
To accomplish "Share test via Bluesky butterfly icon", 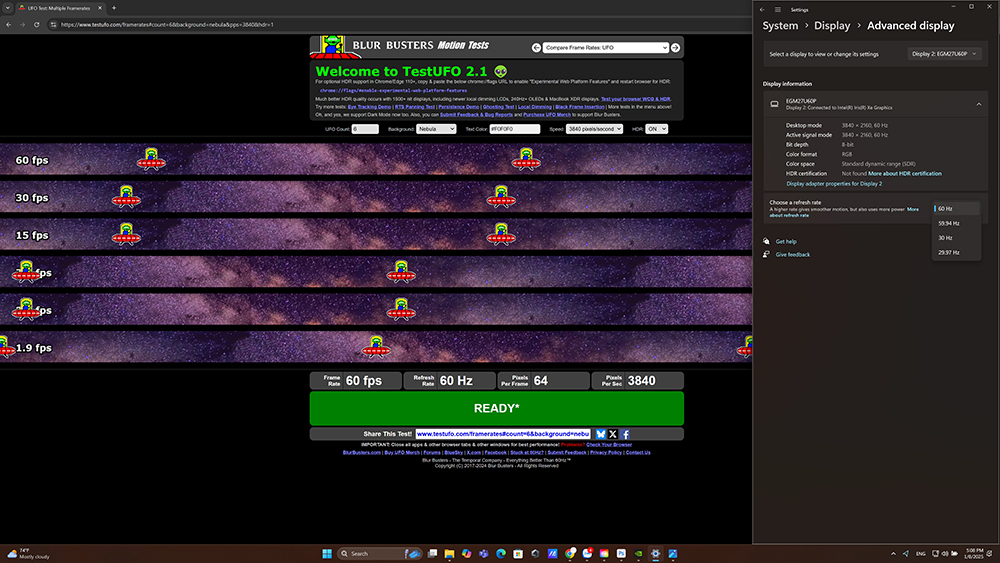I will pyautogui.click(x=601, y=434).
